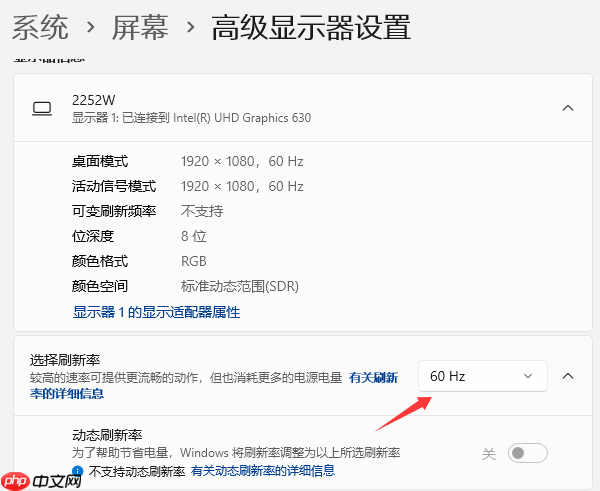Click the 动态刷新率 heading

(107, 435)
